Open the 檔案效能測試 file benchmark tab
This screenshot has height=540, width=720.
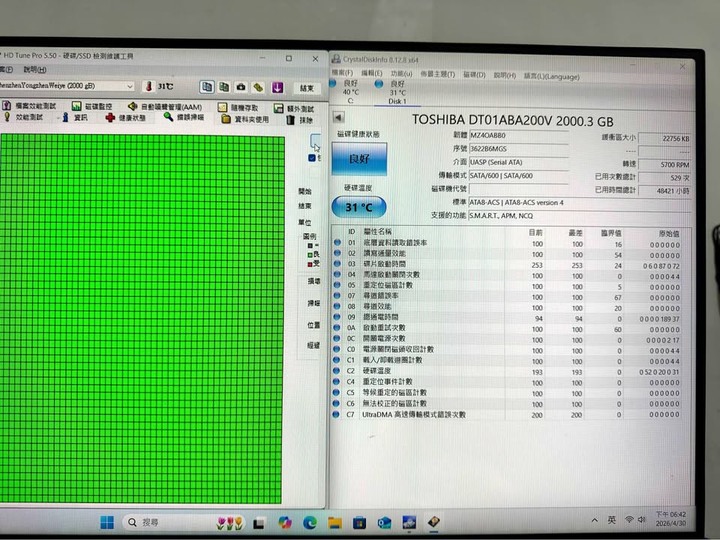(30, 106)
